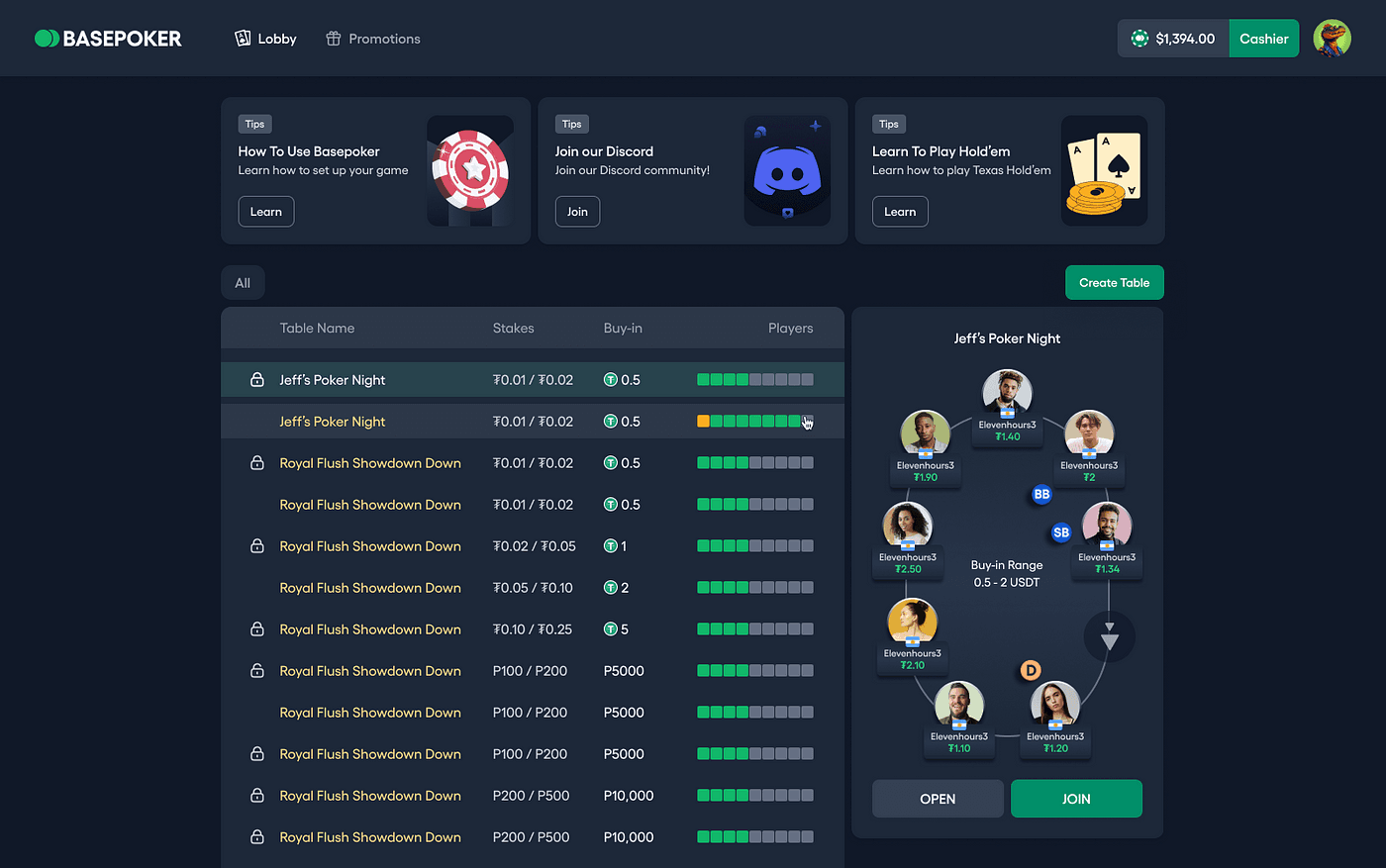Click Tether icon beside buy-in 5
Viewport: 1386px width, 868px height.
tap(611, 629)
